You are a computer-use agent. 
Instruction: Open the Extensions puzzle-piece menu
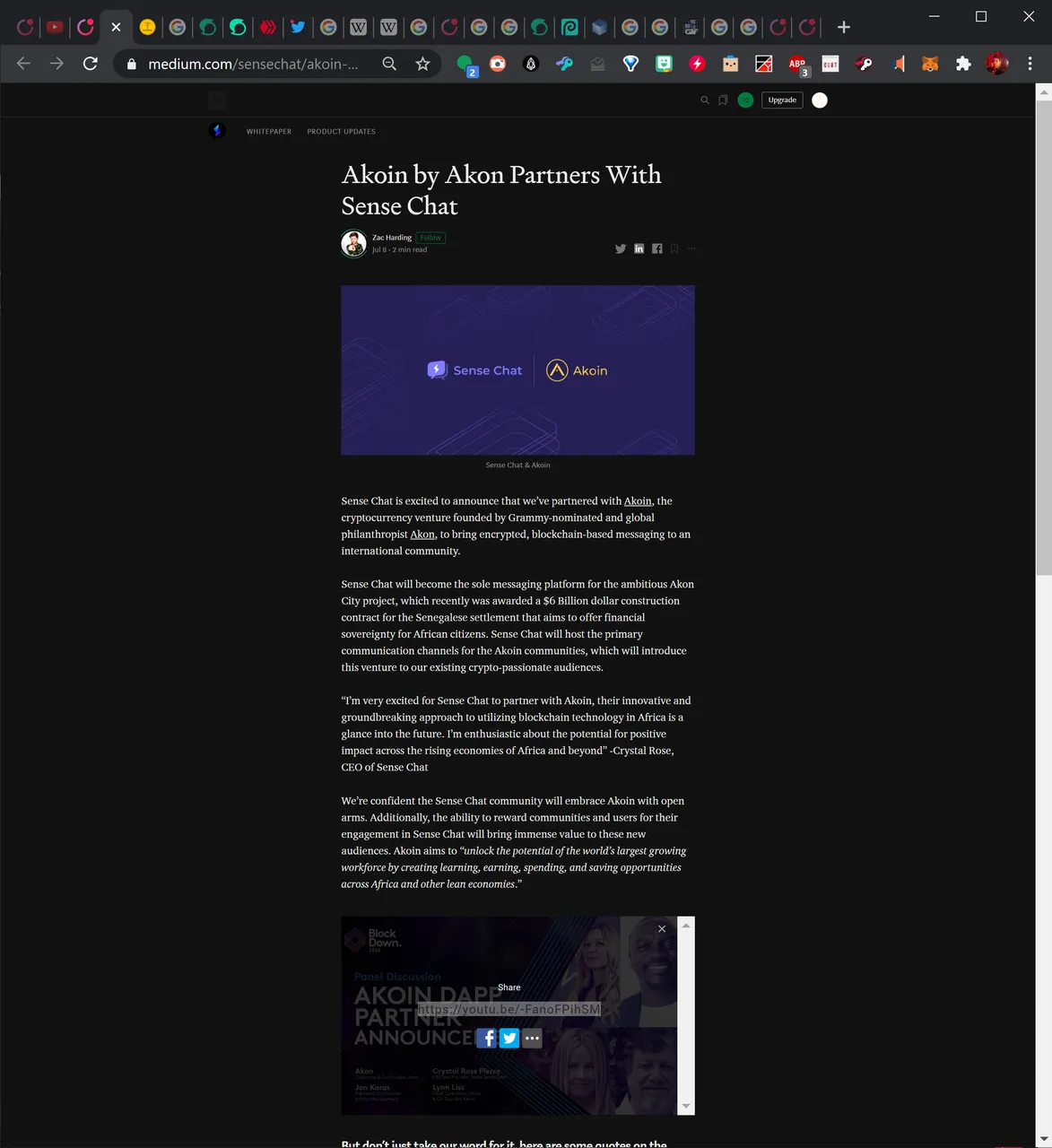963,64
